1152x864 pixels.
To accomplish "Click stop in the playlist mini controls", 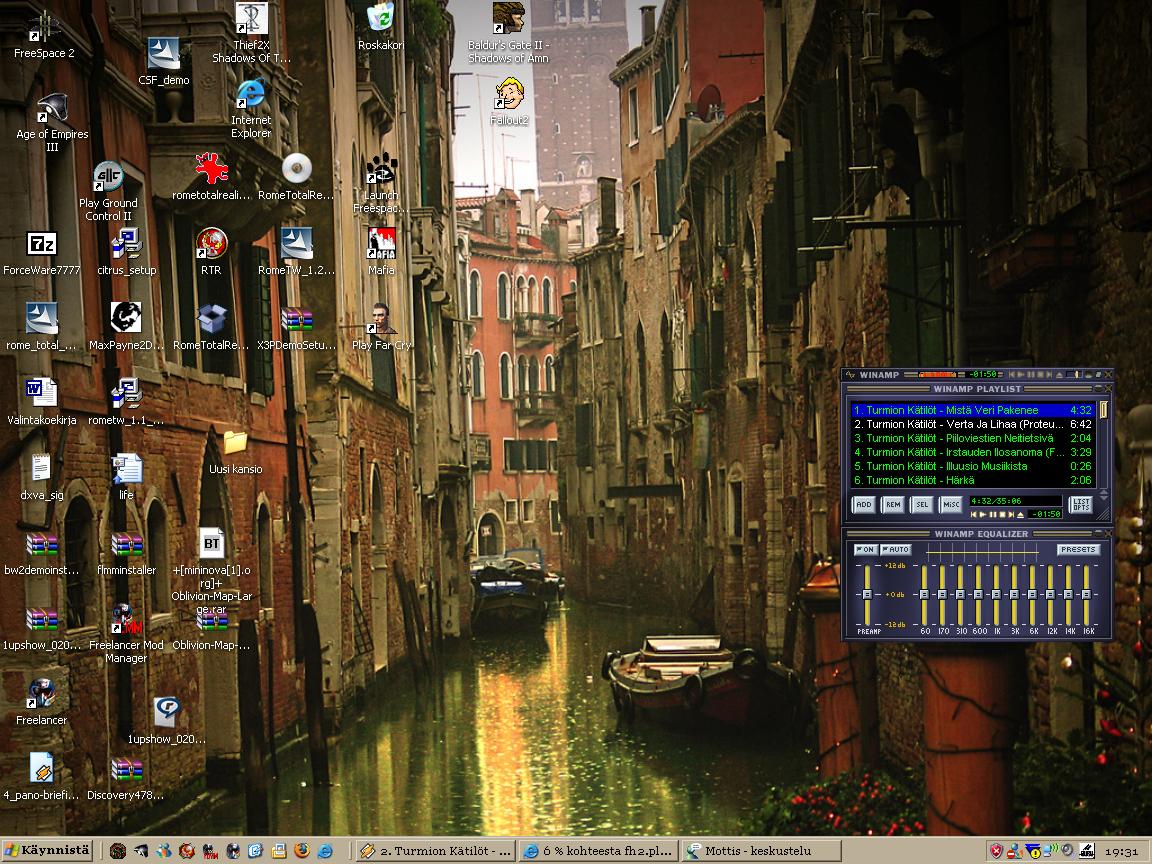I will click(1002, 514).
